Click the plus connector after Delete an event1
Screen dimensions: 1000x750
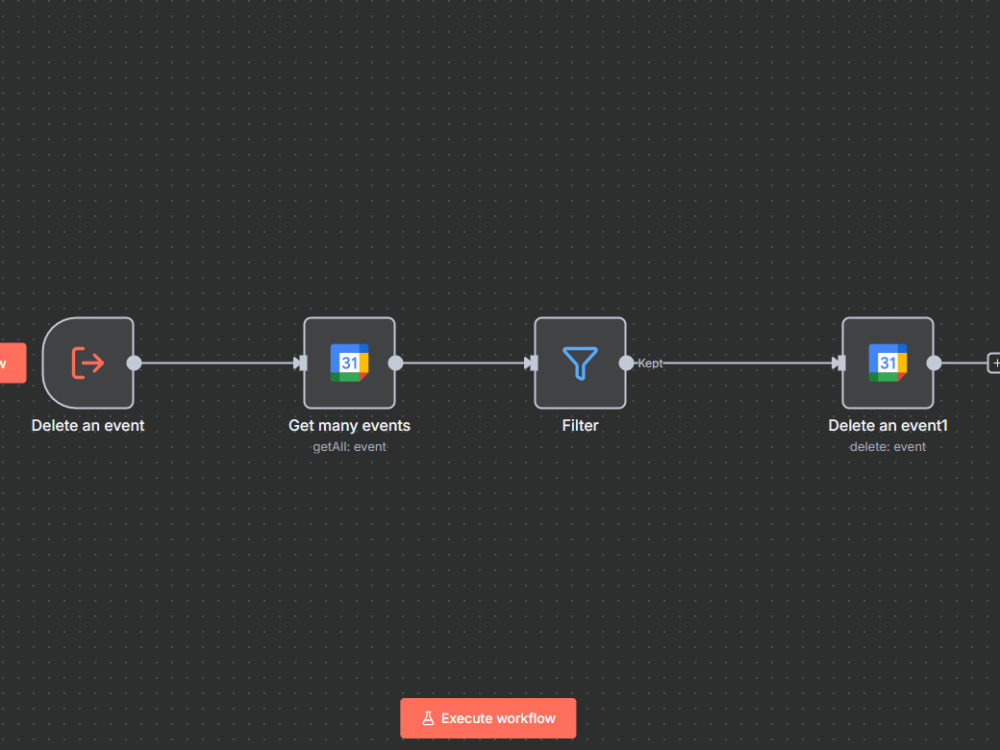point(994,363)
